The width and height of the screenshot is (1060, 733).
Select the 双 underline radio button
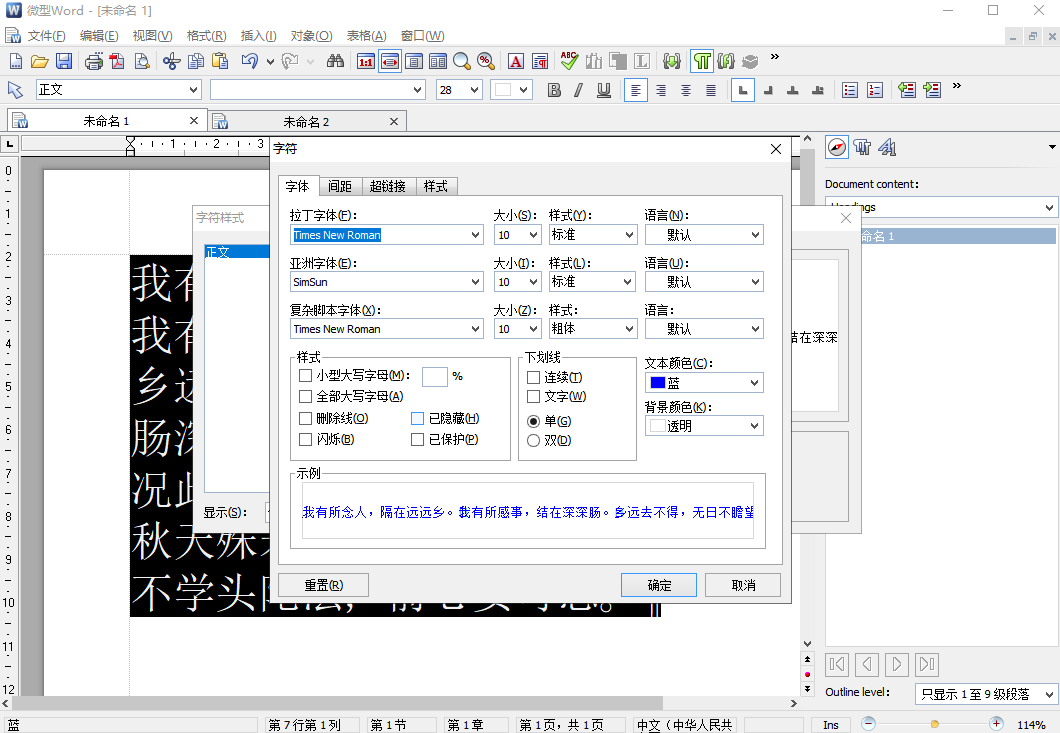533,441
